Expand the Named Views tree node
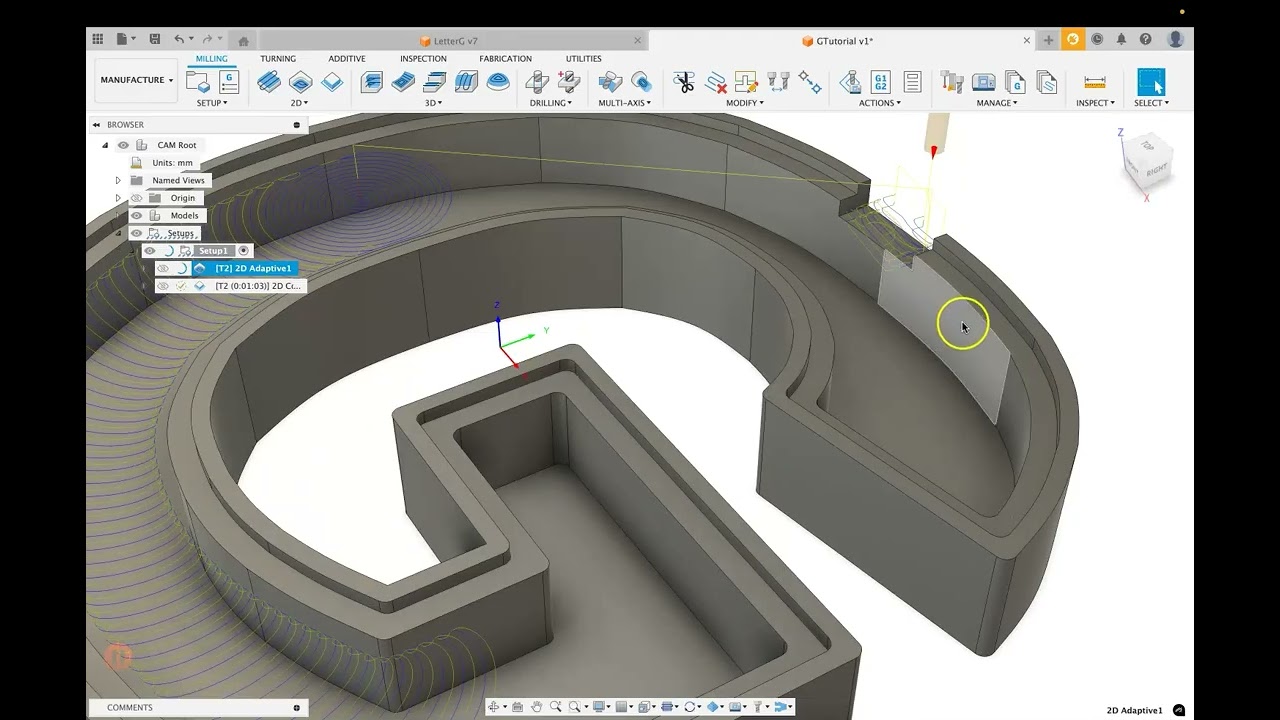 (118, 181)
